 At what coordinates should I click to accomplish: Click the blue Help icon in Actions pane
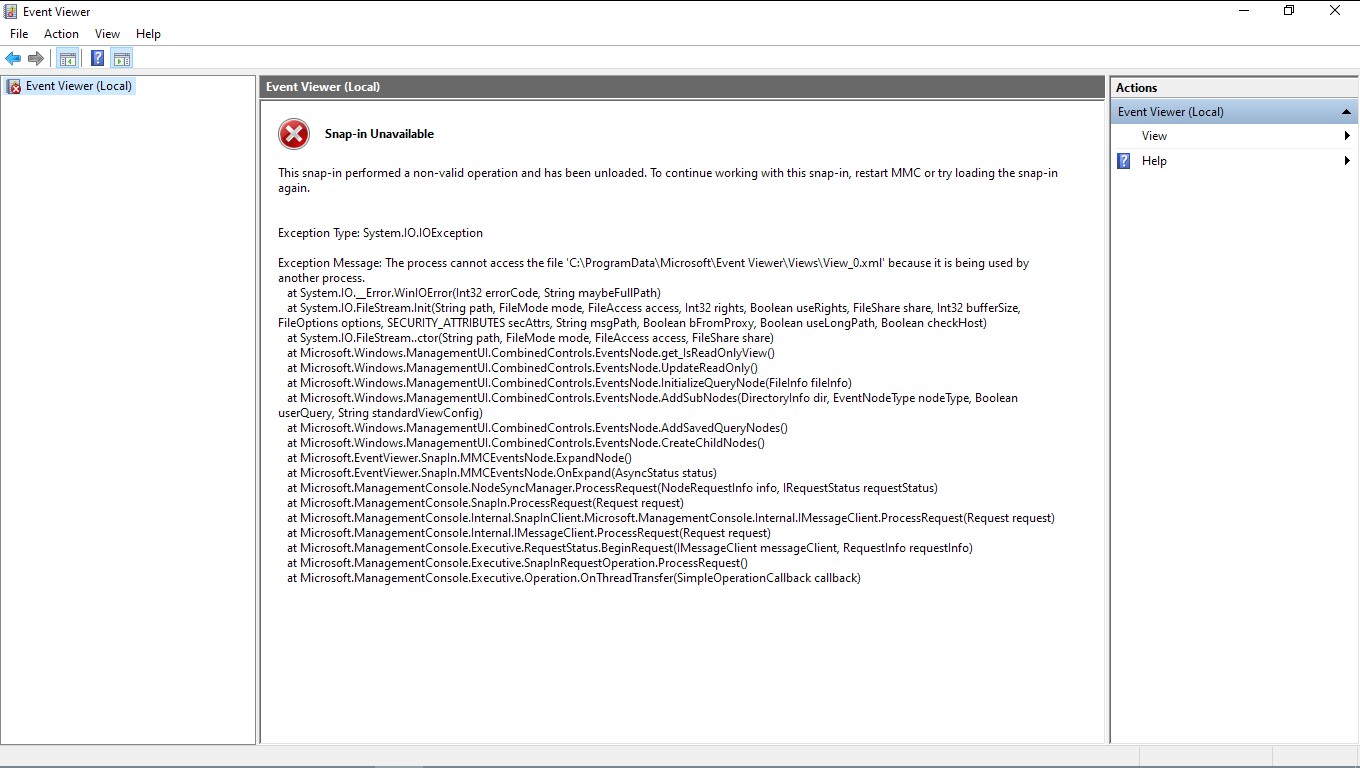(1124, 160)
